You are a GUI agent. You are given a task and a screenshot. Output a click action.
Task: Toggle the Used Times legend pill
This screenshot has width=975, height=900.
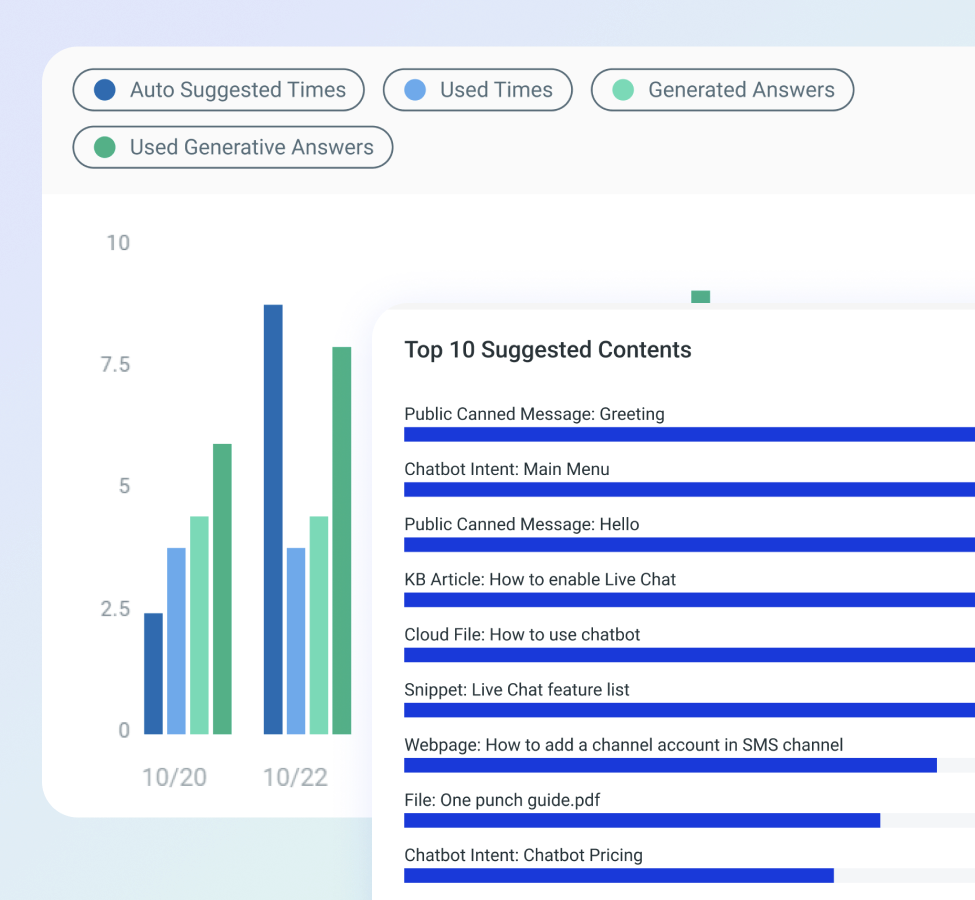[478, 90]
